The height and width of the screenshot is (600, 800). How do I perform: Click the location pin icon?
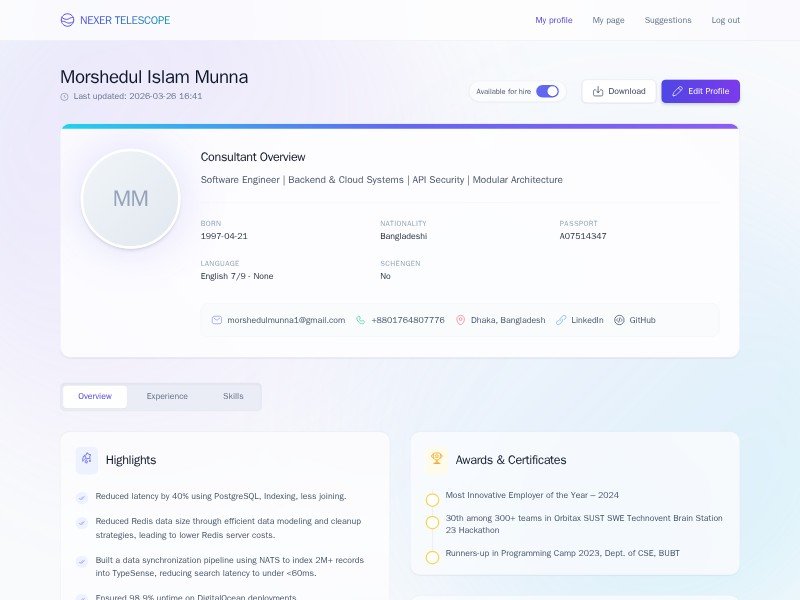point(461,320)
